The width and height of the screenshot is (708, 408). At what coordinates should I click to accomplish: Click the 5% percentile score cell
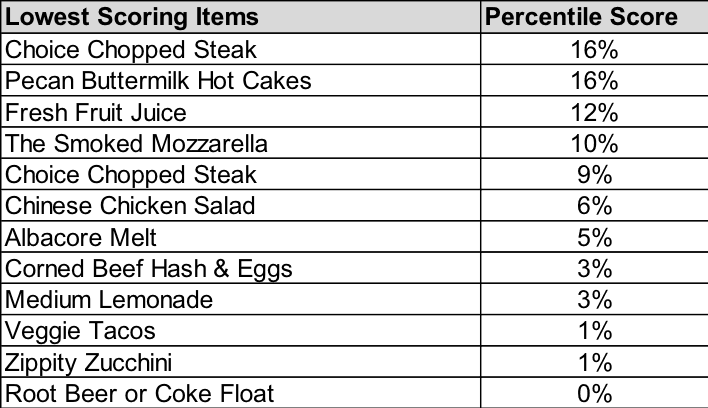(x=593, y=237)
